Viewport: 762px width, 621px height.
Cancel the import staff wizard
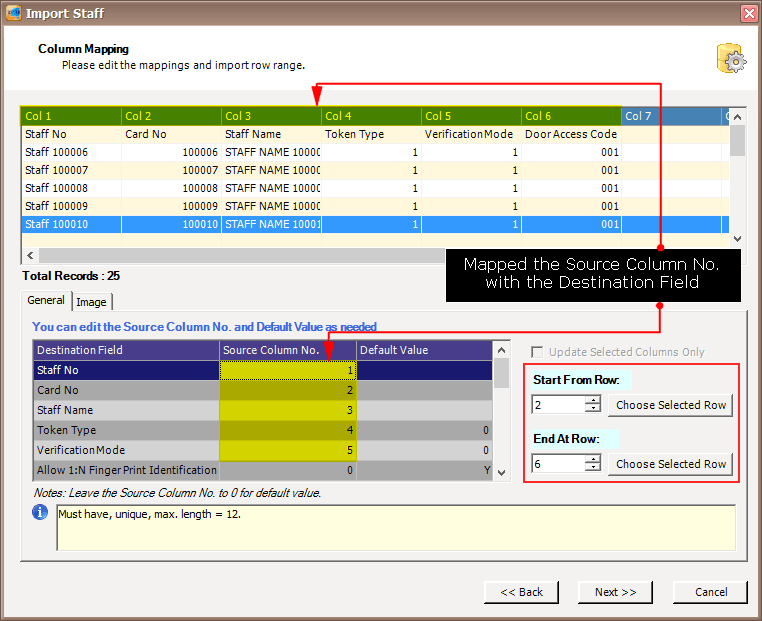tap(709, 592)
